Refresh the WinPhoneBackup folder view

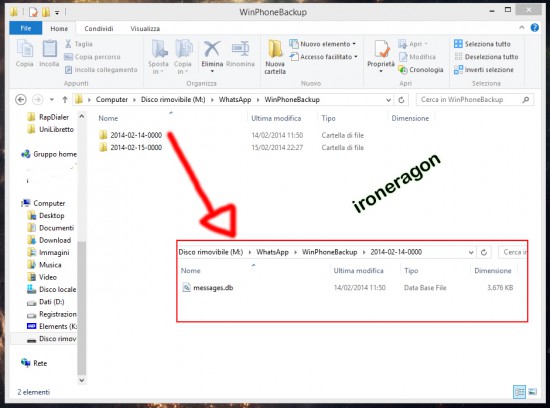(x=401, y=100)
